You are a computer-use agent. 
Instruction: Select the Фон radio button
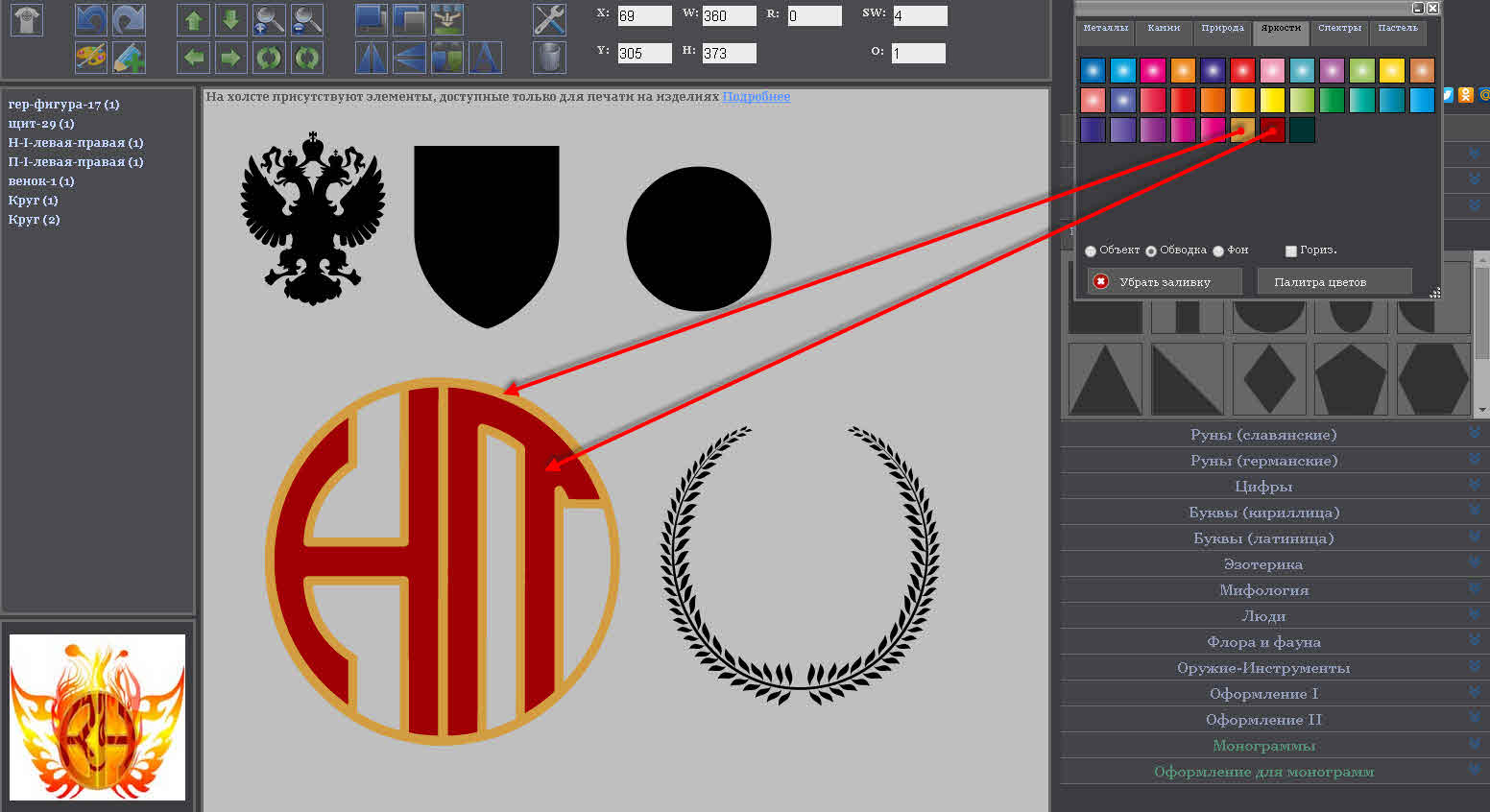coord(1218,251)
